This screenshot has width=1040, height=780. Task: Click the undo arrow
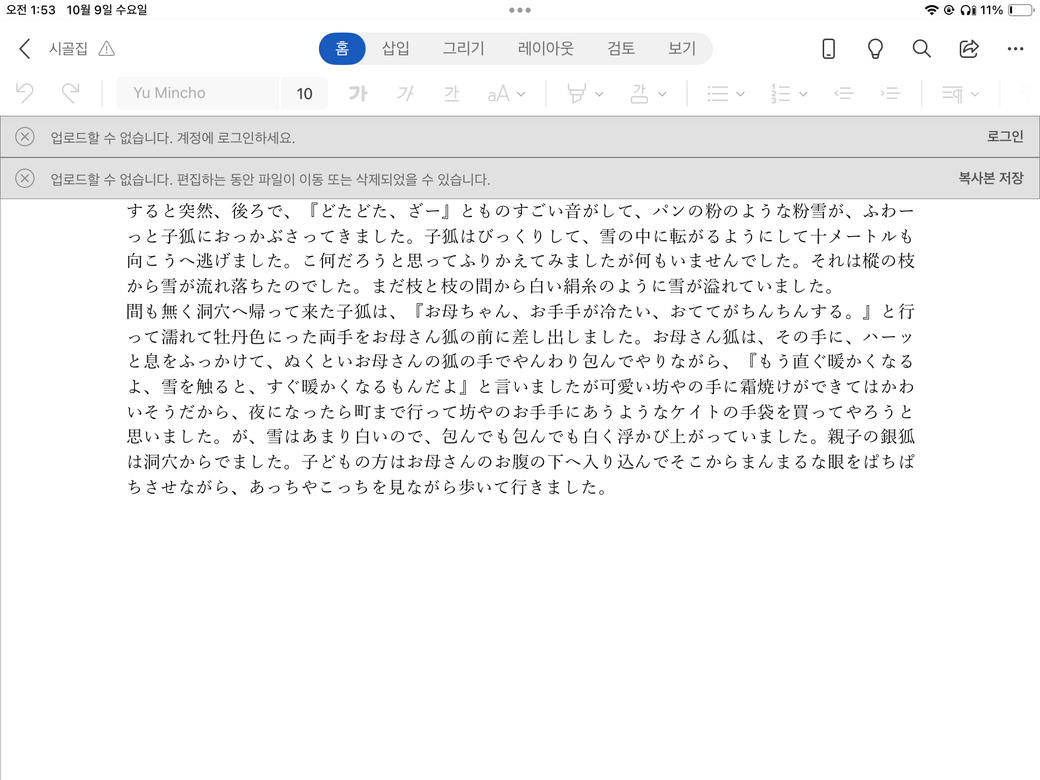point(25,93)
